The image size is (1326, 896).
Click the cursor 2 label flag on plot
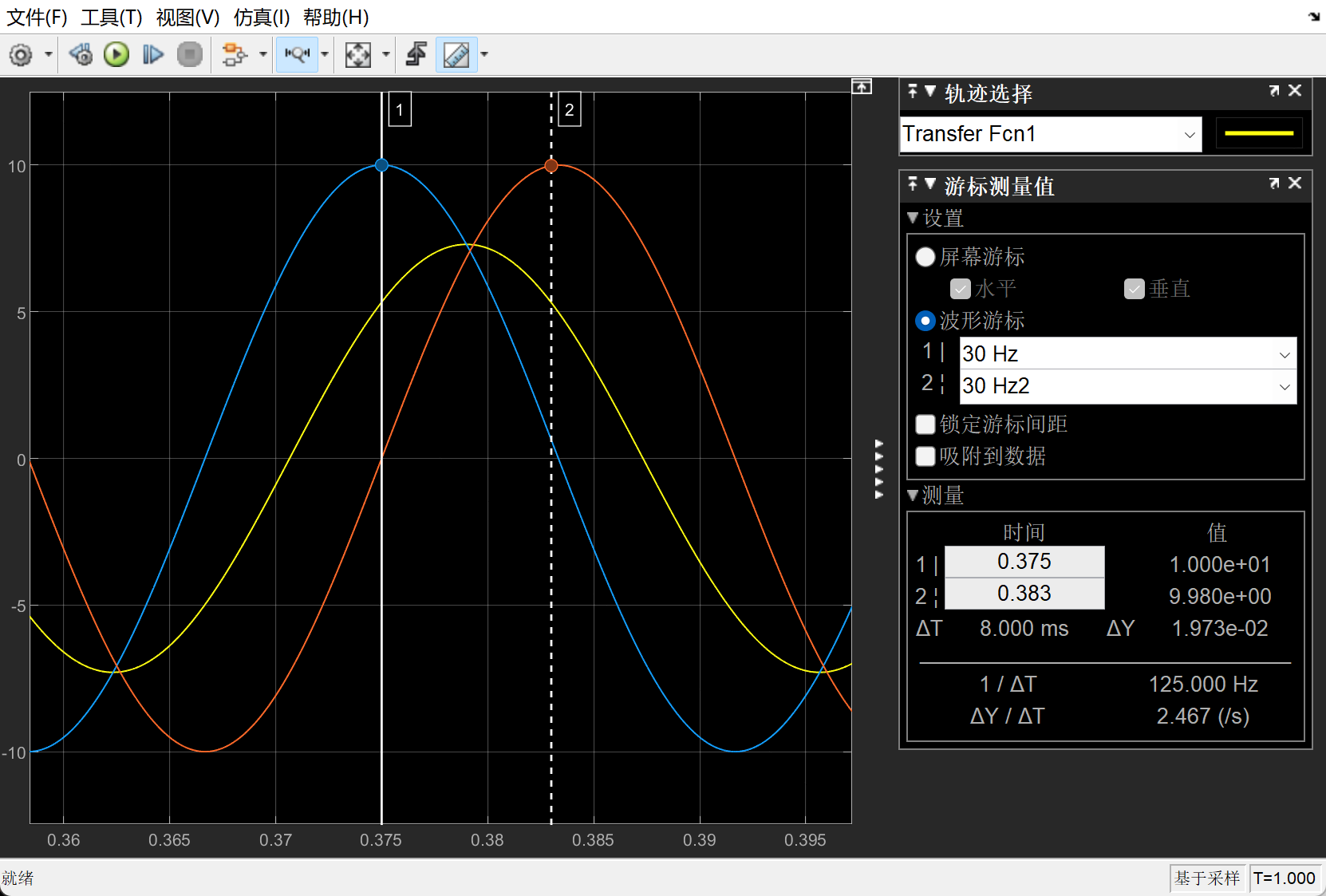pyautogui.click(x=570, y=110)
